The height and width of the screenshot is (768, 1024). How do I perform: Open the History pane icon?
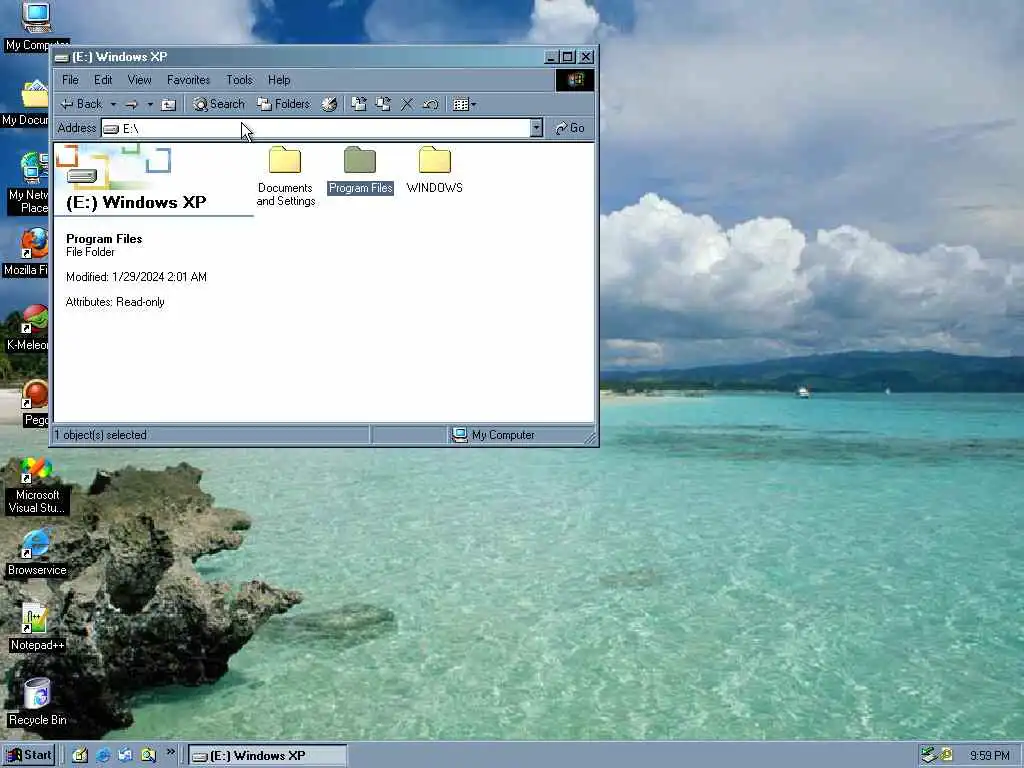click(330, 104)
